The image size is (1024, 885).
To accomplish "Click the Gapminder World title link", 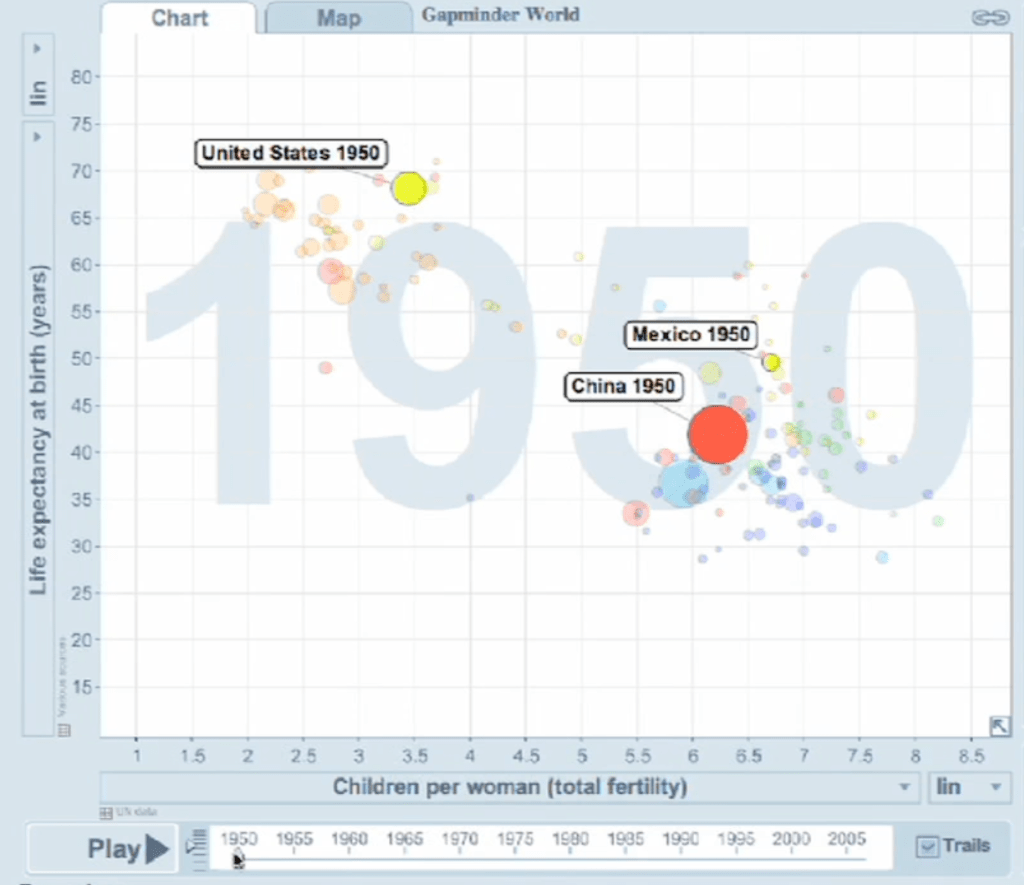I will tap(500, 15).
